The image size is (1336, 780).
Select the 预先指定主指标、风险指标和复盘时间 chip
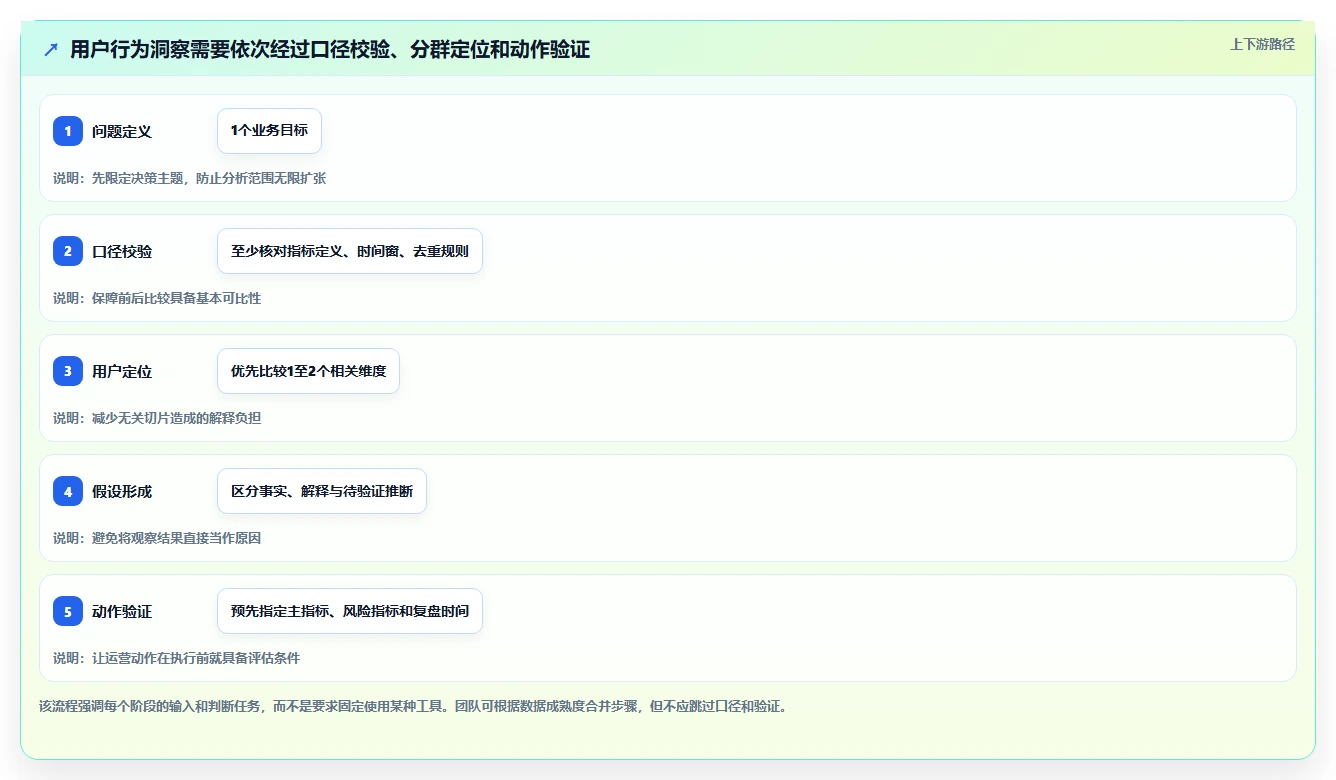(350, 611)
